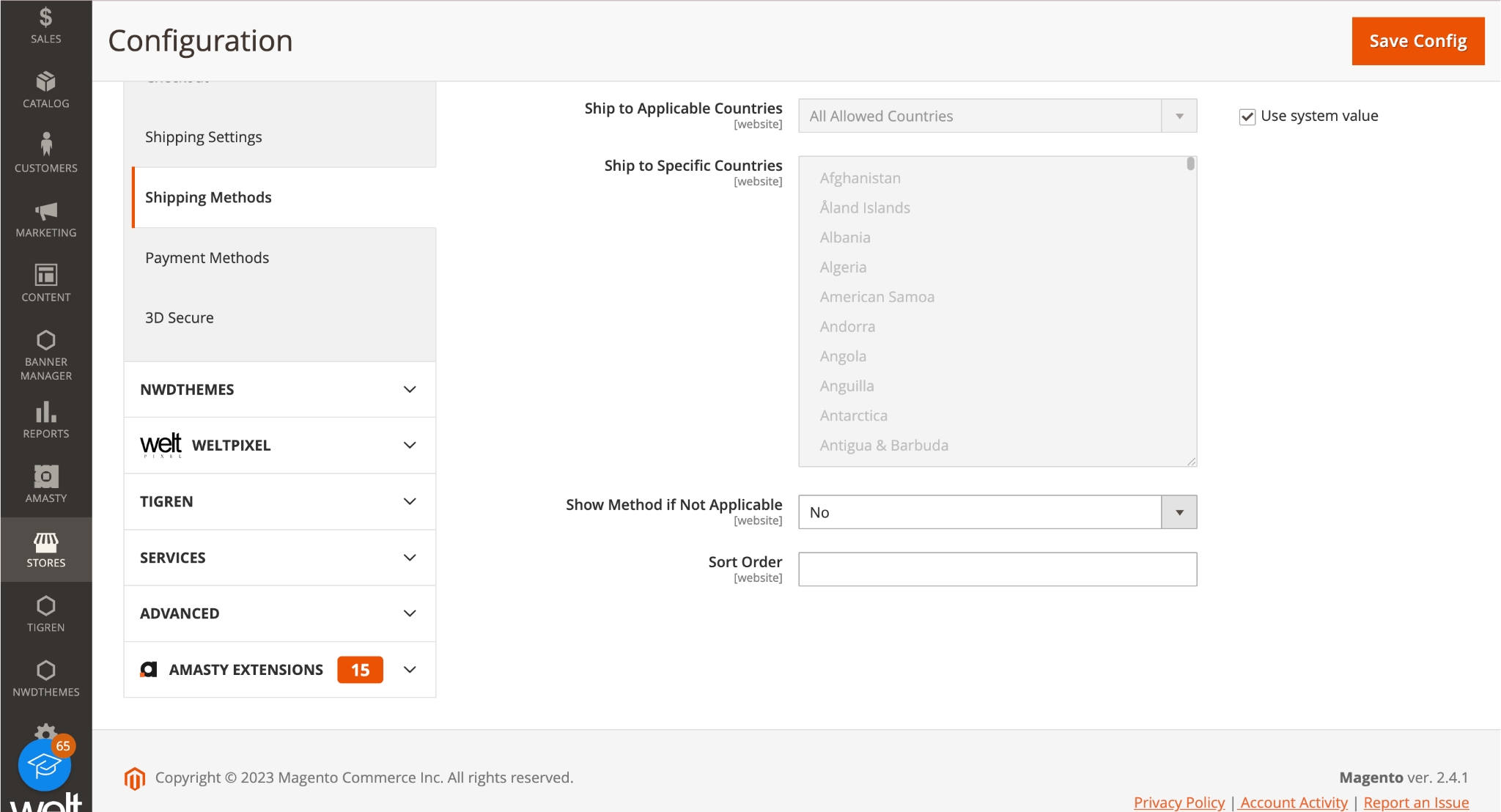Viewport: 1501px width, 812px height.
Task: Open the Content layout icon
Action: [x=45, y=275]
